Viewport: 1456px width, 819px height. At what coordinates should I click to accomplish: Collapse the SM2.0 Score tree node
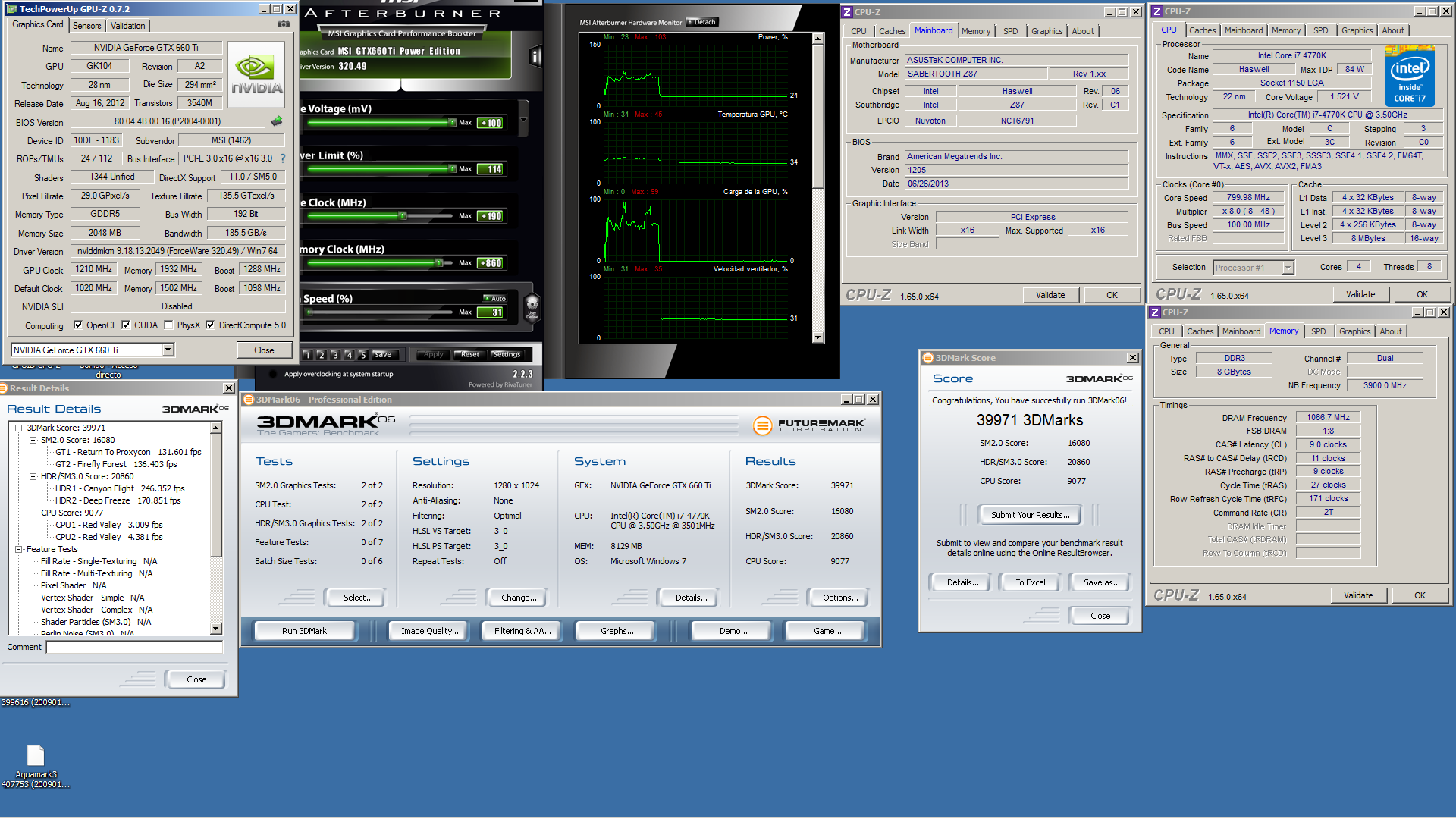[x=33, y=441]
